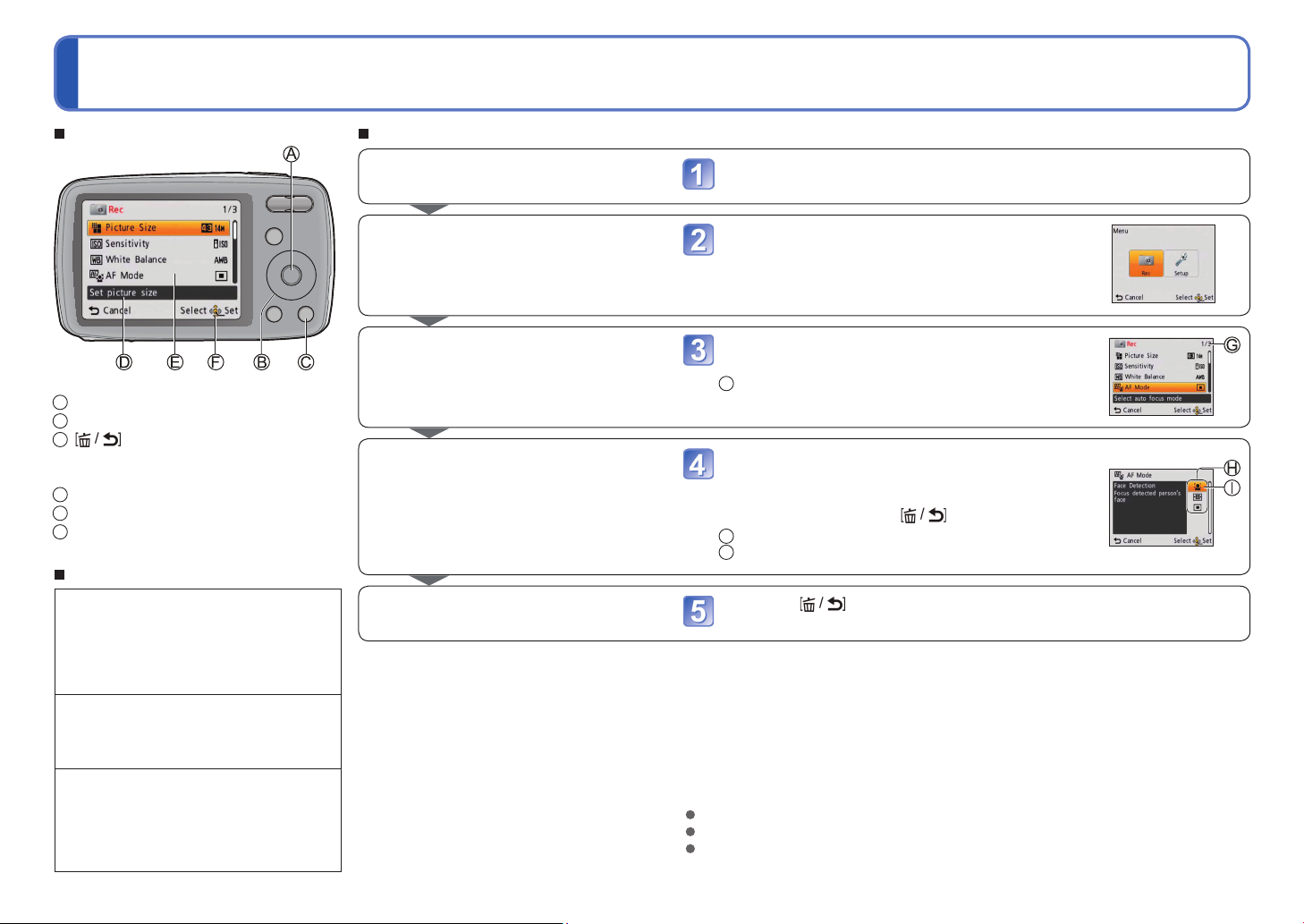
Task: Click the step 1 number badge
Action: (x=699, y=174)
